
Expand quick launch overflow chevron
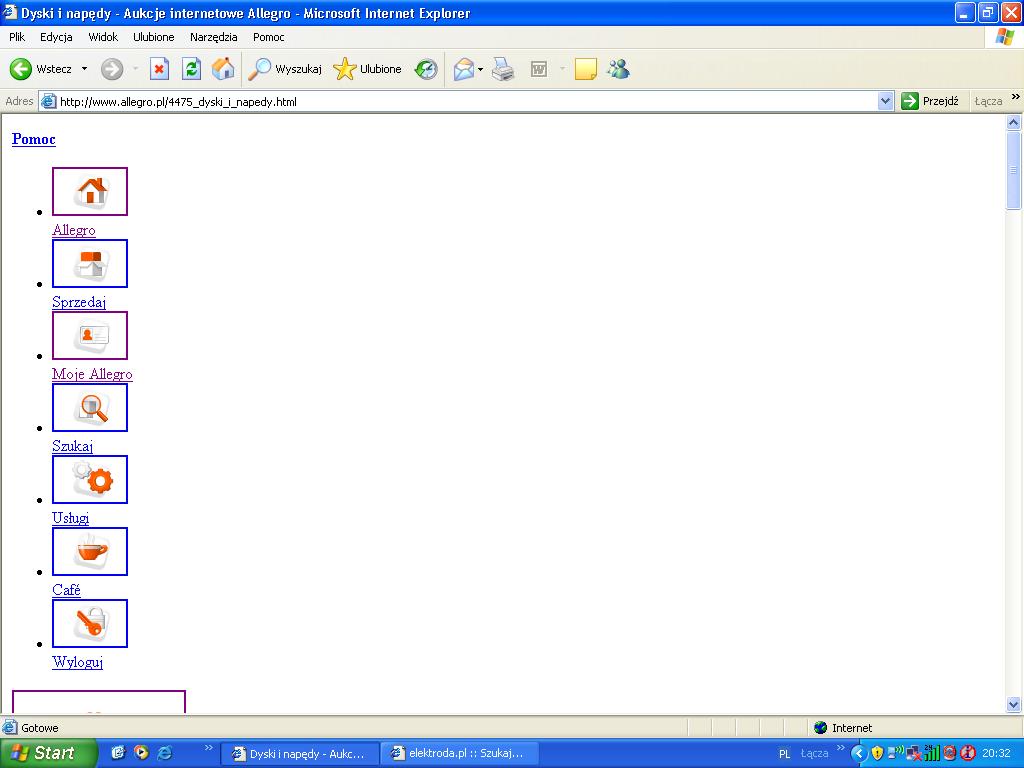coord(209,748)
